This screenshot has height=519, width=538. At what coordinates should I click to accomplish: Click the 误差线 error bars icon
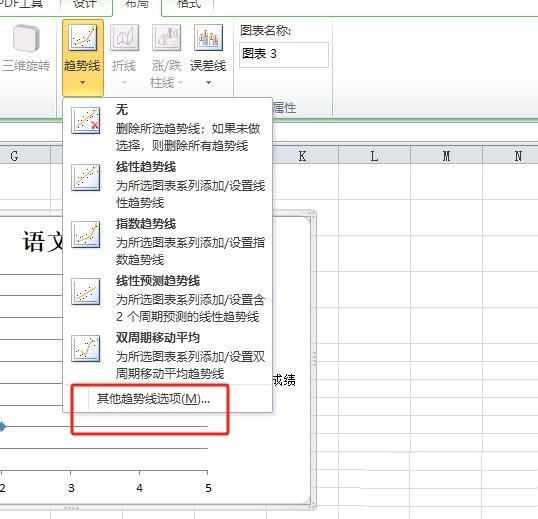(x=208, y=37)
